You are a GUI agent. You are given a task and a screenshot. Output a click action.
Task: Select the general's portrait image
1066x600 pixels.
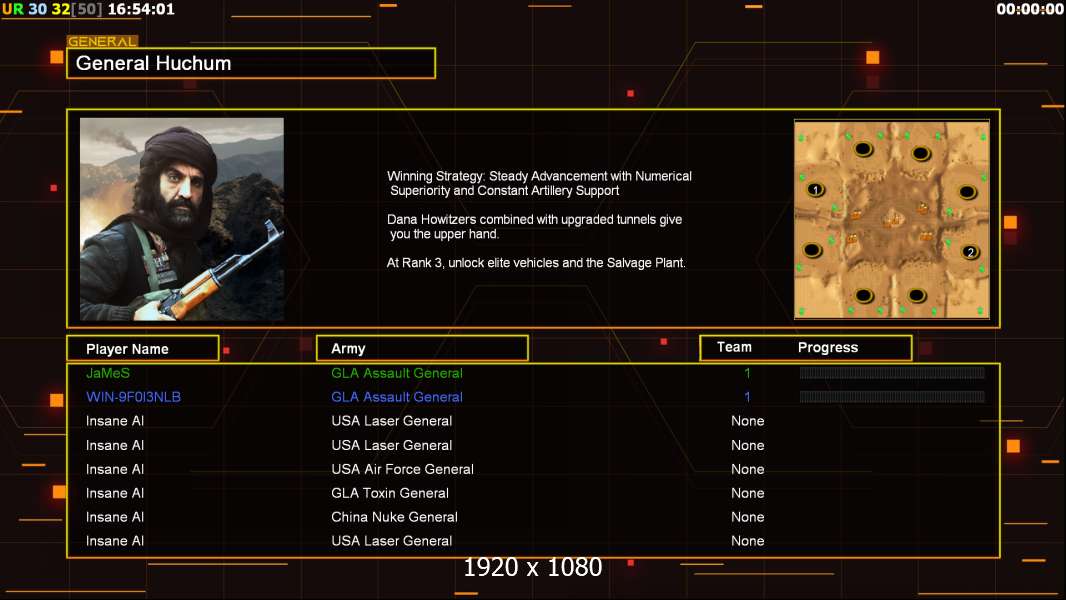click(182, 219)
